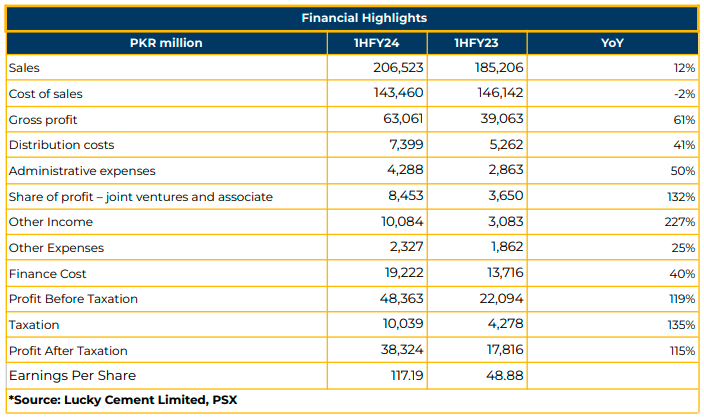Select Taxation 1HFY23 value 4,278
The height and width of the screenshot is (418, 704).
coord(506,324)
